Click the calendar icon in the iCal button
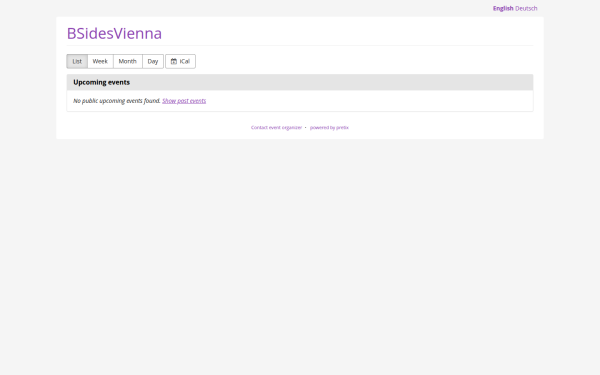Screen dimensions: 600x375 coord(174,61)
